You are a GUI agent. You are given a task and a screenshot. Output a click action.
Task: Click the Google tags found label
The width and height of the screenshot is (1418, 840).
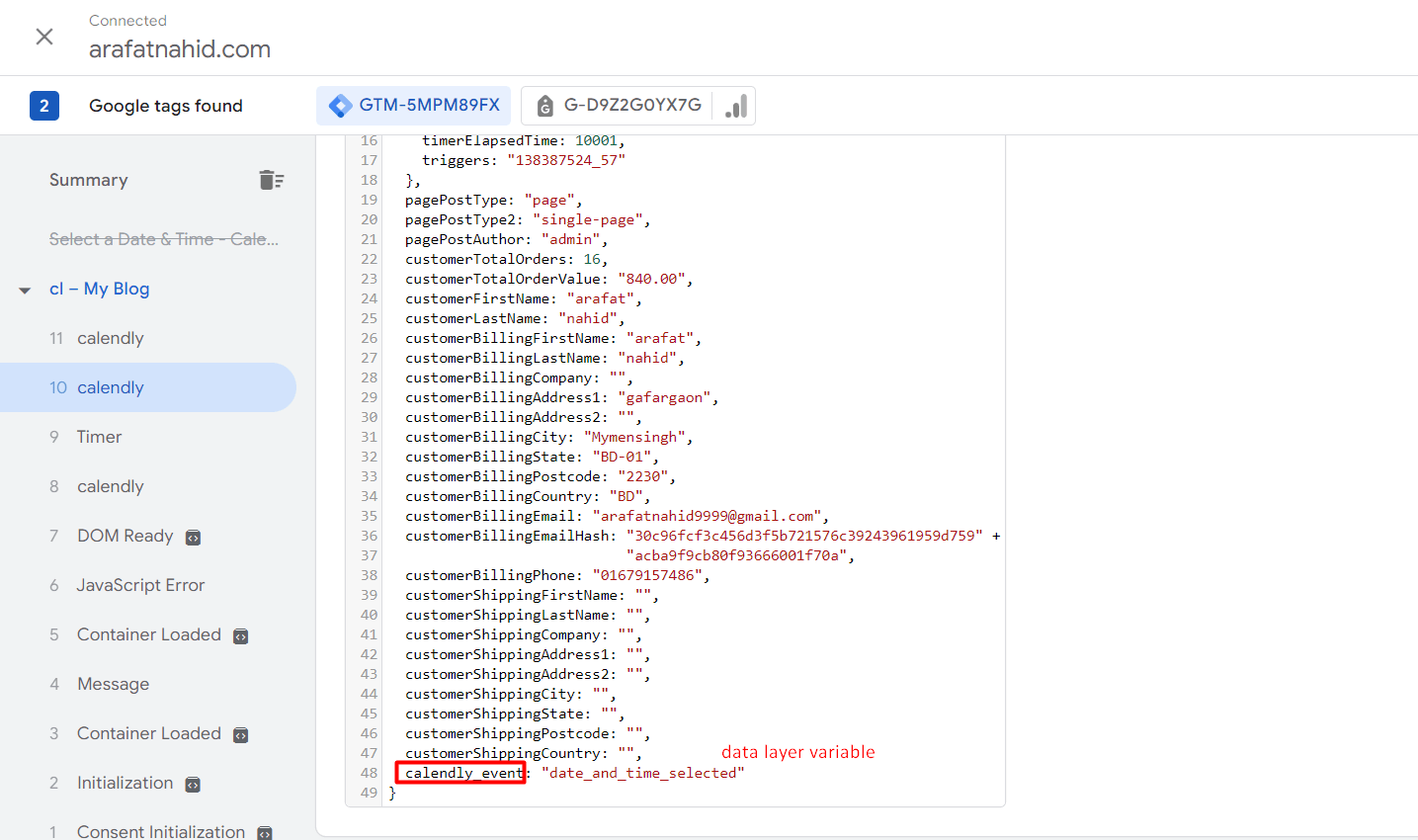pos(166,106)
